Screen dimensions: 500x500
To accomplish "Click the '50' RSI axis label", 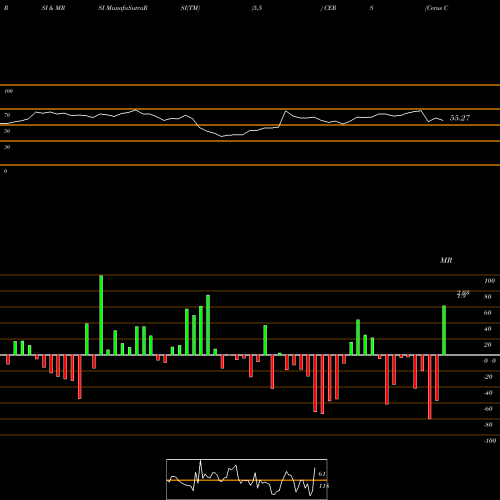I will (x=7, y=131).
